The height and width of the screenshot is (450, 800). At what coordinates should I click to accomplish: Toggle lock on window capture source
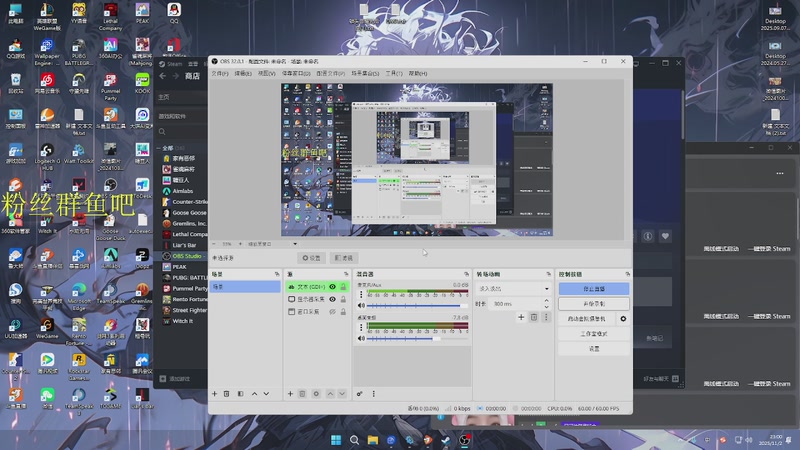[343, 311]
